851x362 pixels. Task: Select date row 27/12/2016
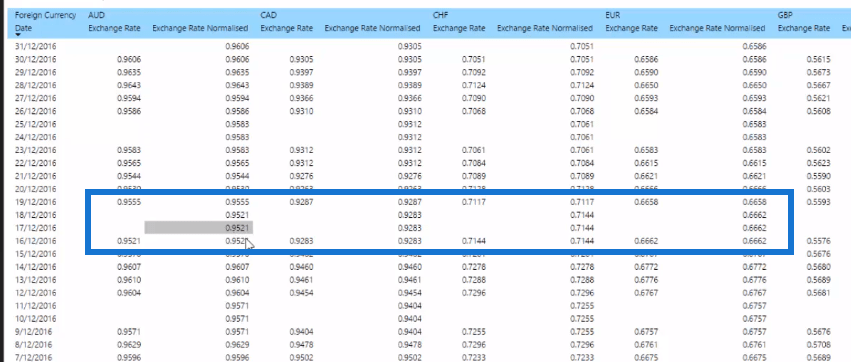click(x=35, y=99)
